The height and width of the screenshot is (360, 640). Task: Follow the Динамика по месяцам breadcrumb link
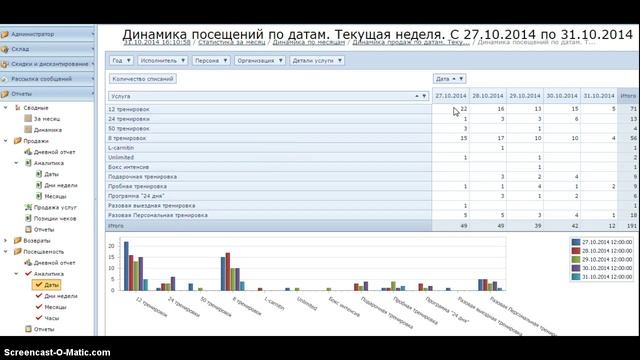tap(309, 42)
